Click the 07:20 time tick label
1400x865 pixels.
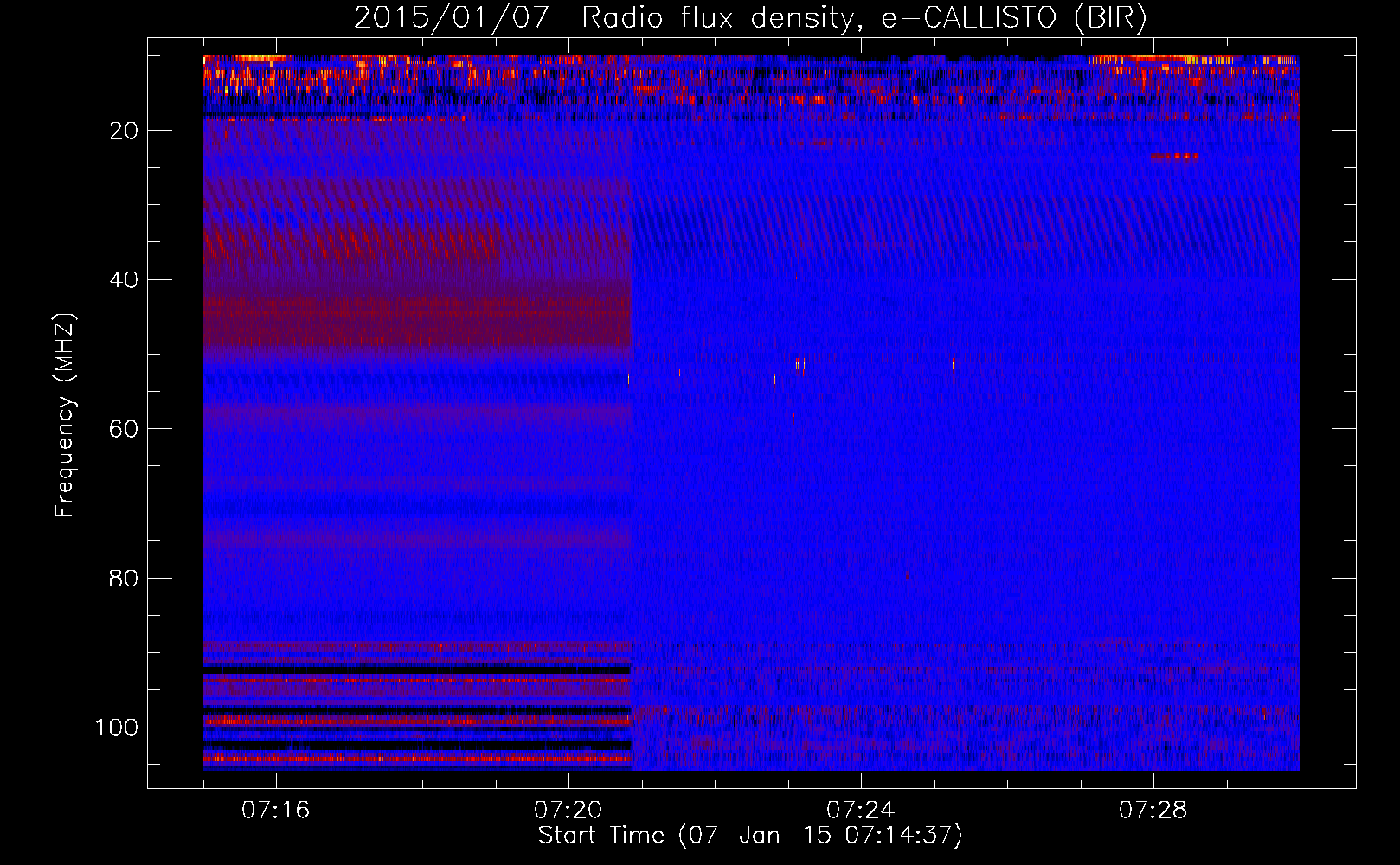(x=568, y=811)
